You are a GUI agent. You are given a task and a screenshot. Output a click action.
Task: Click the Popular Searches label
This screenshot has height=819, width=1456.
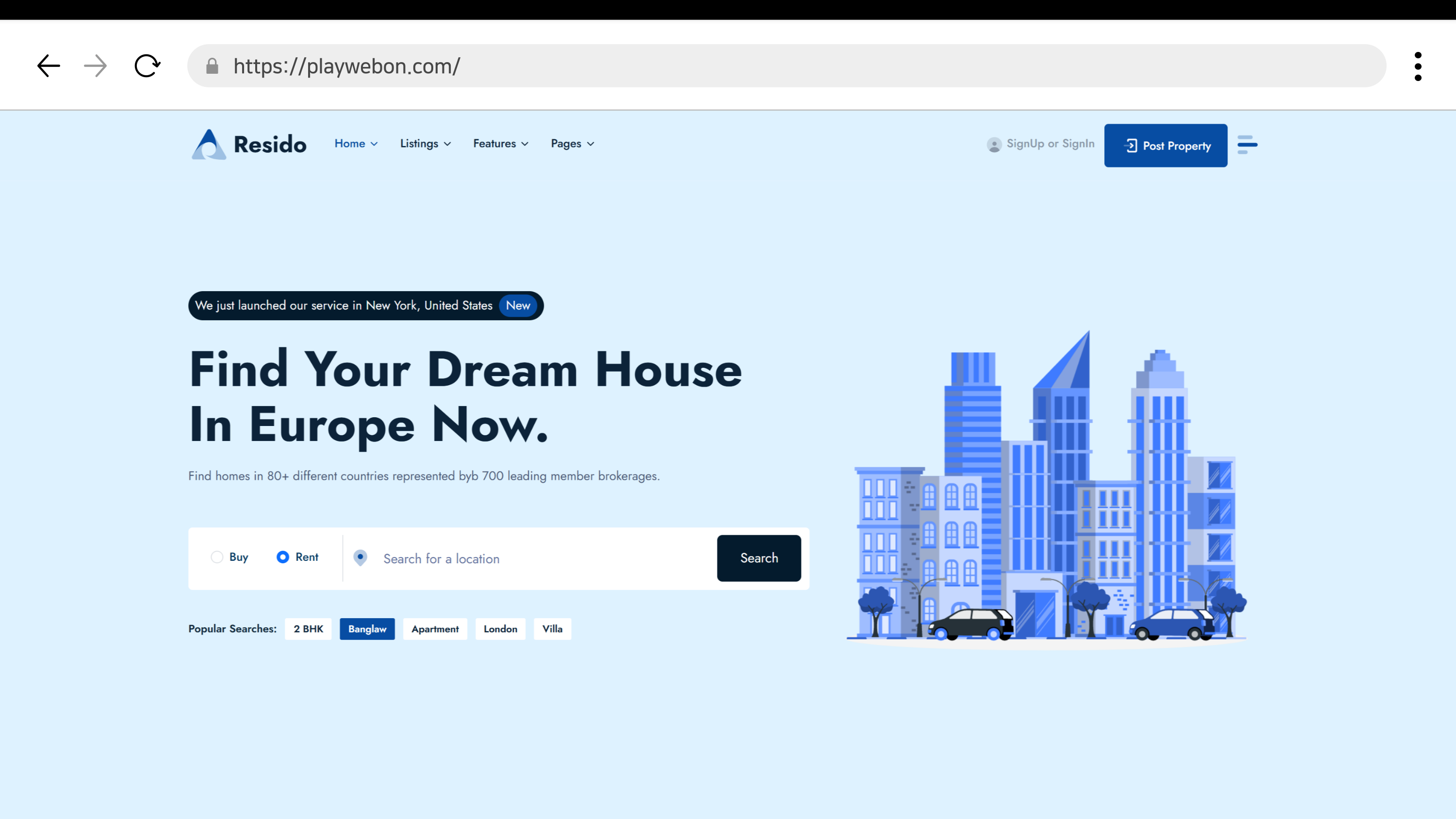[232, 628]
